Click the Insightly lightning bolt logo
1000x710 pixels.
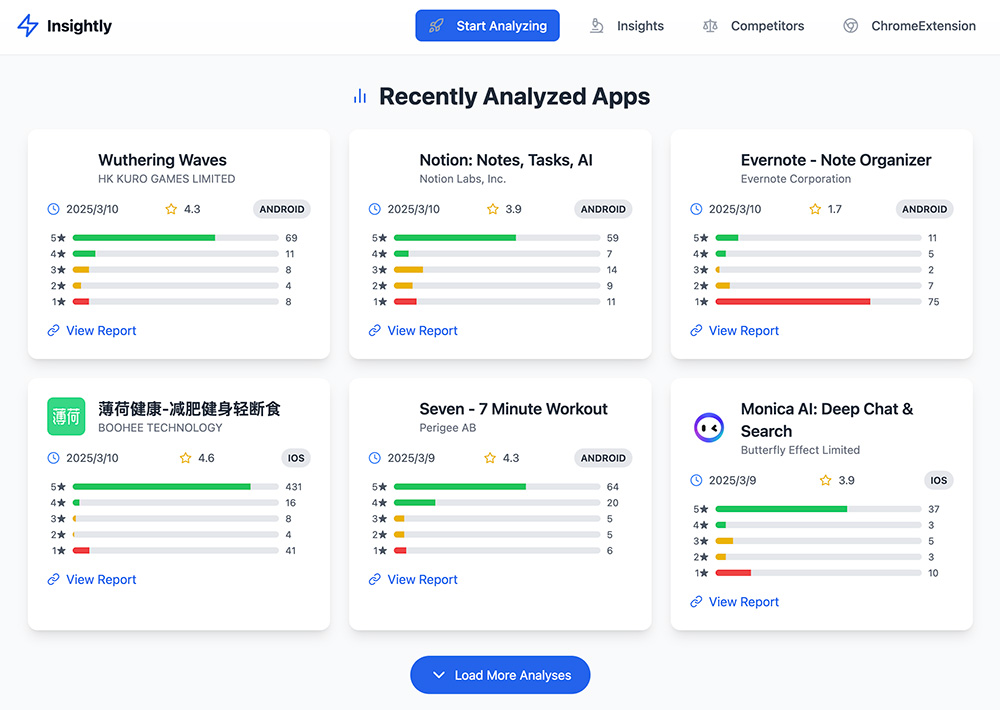click(x=27, y=26)
